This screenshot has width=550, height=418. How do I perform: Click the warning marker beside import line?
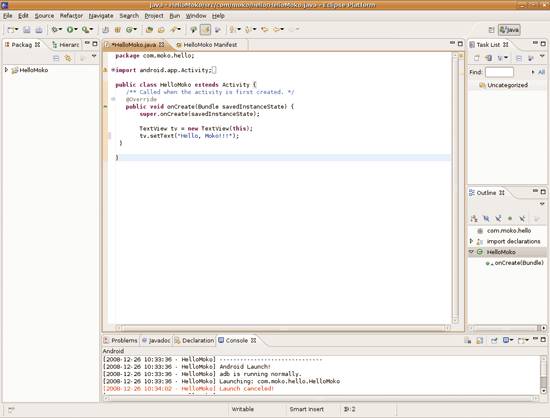click(x=105, y=70)
